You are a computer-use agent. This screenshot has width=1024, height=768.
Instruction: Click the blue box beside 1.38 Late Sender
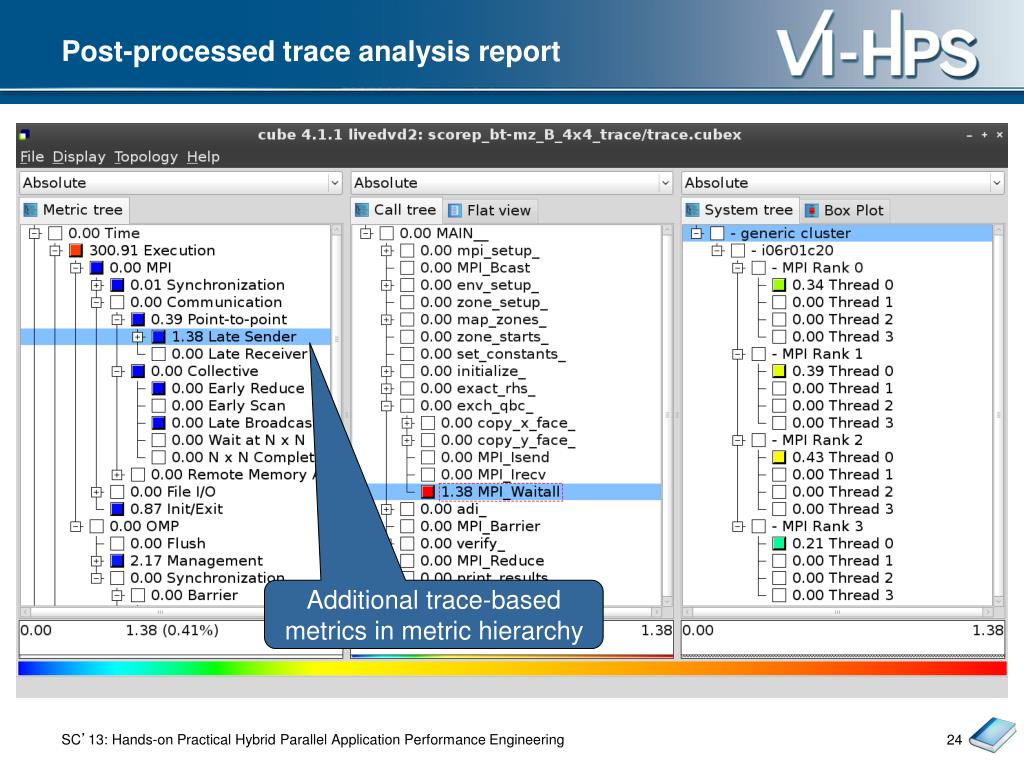[x=159, y=337]
